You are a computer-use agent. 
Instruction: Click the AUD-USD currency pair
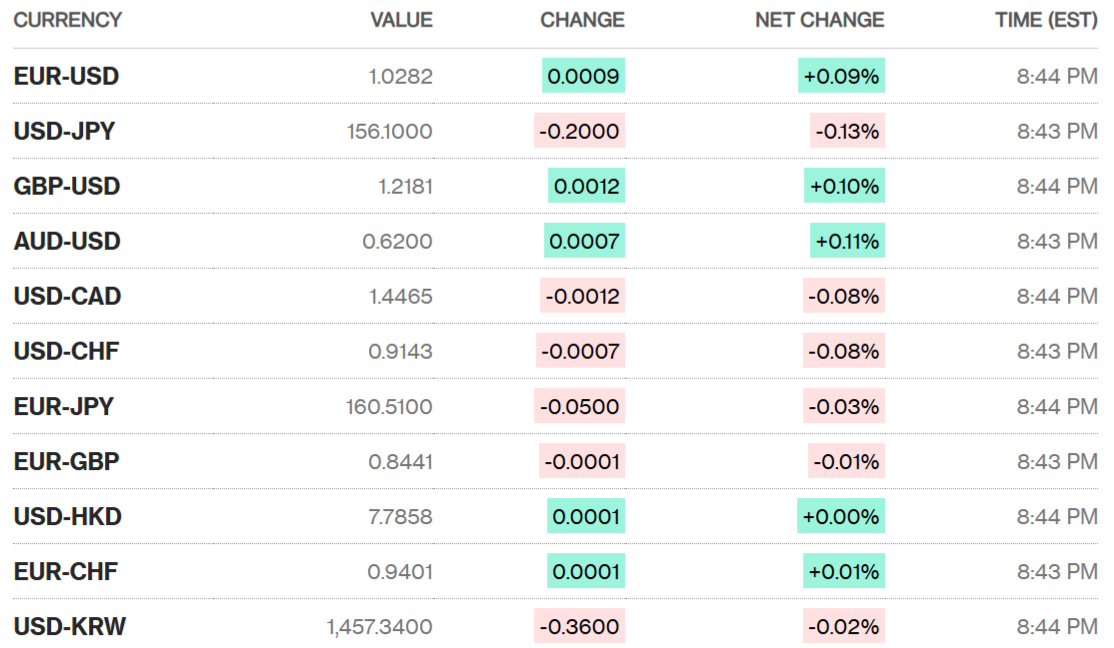(x=66, y=241)
